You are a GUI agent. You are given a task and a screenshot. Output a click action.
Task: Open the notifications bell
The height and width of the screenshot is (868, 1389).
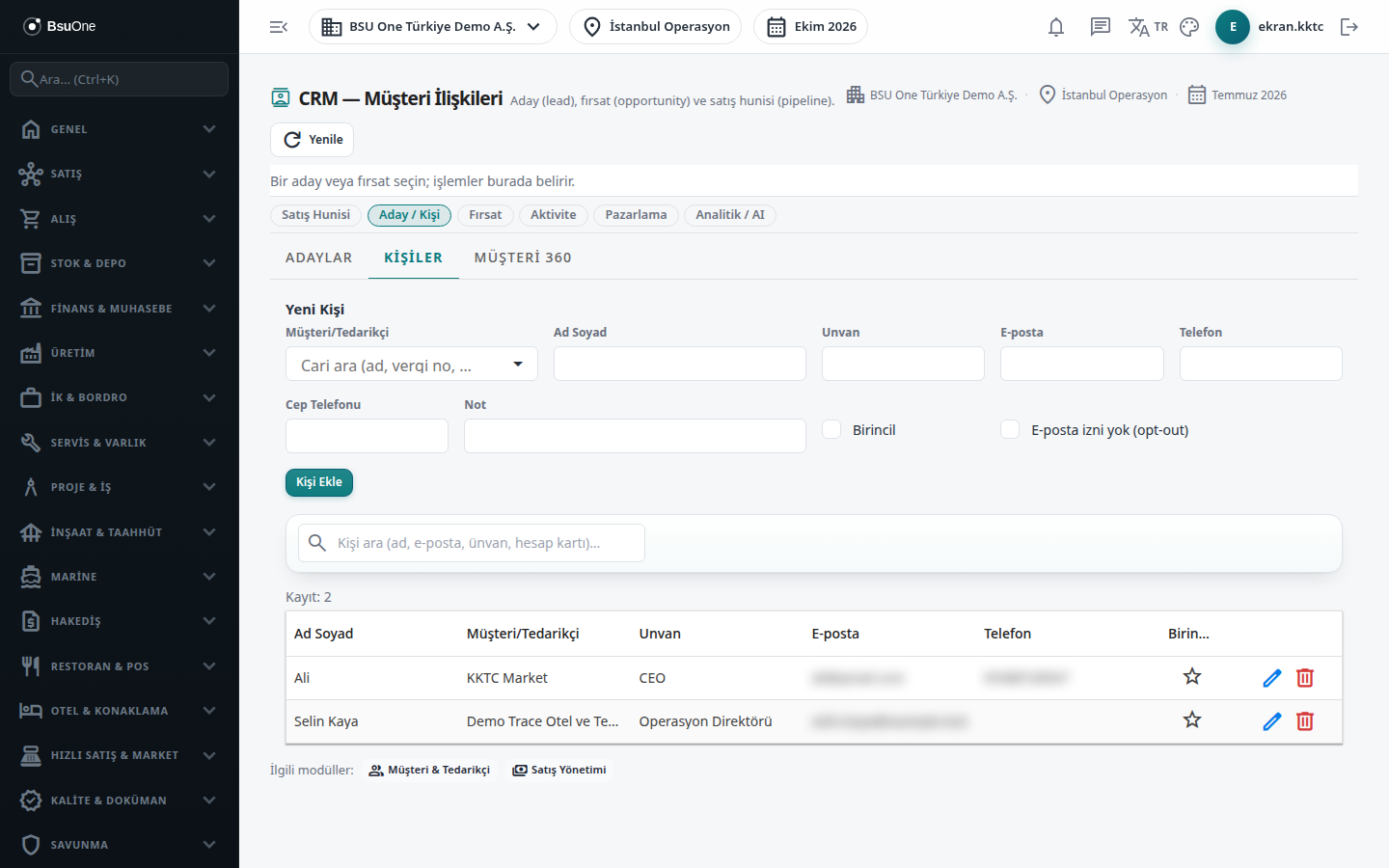[x=1056, y=27]
